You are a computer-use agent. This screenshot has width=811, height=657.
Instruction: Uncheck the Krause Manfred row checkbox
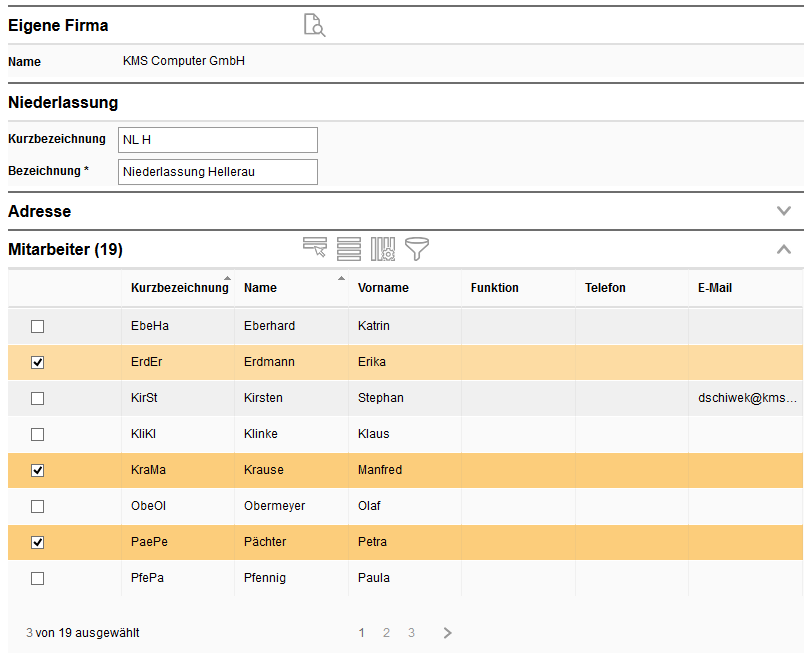tap(38, 470)
